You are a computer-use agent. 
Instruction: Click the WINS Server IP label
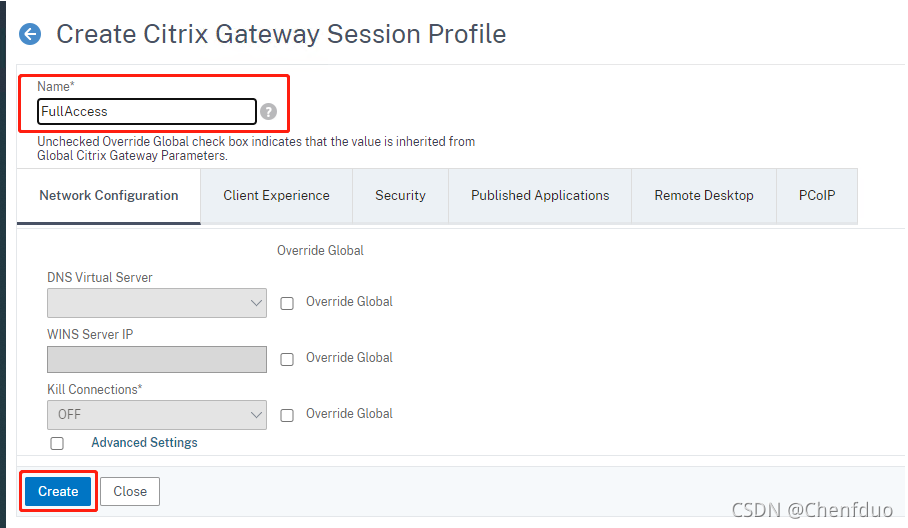pos(90,335)
